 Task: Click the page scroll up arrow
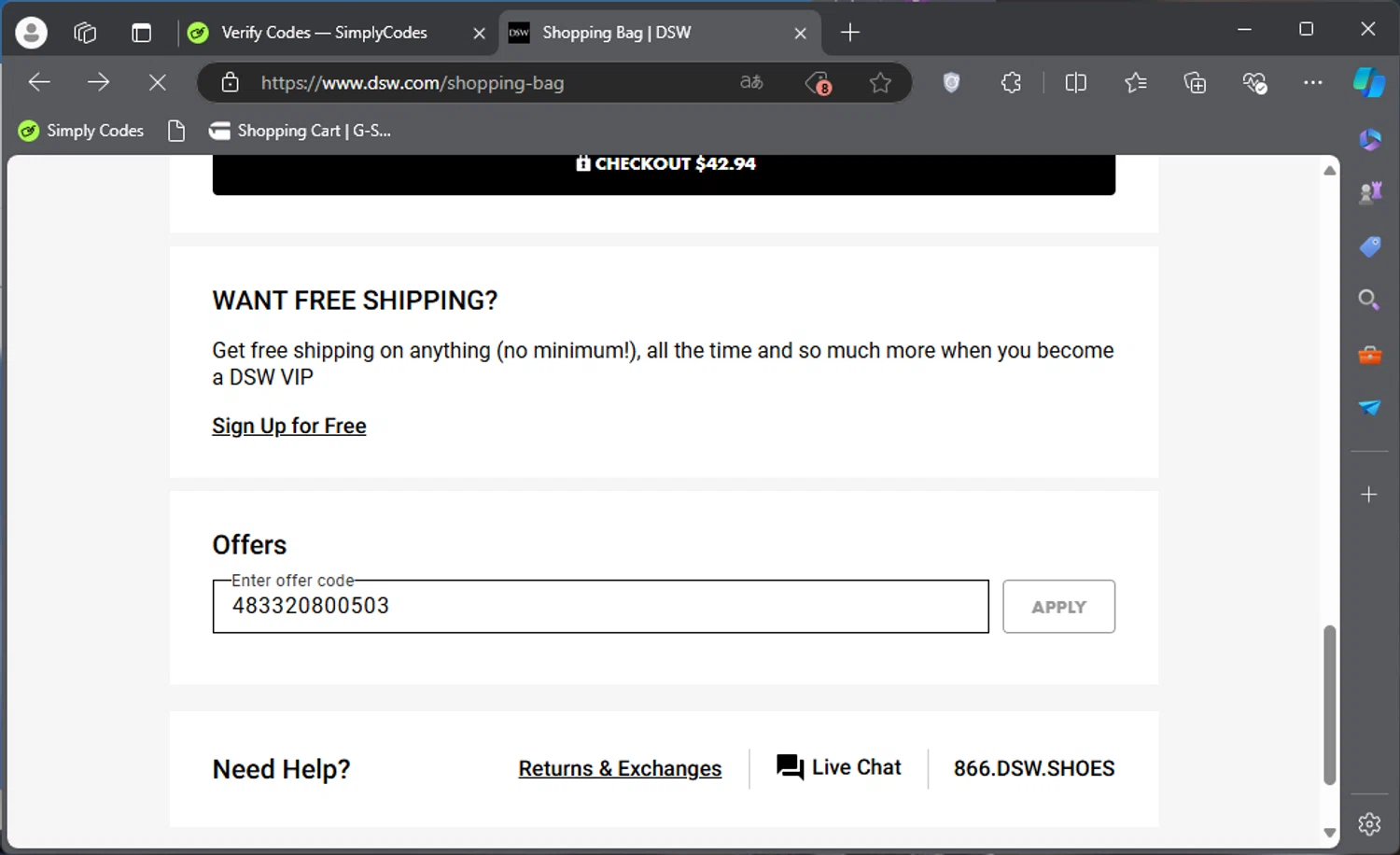[1330, 170]
